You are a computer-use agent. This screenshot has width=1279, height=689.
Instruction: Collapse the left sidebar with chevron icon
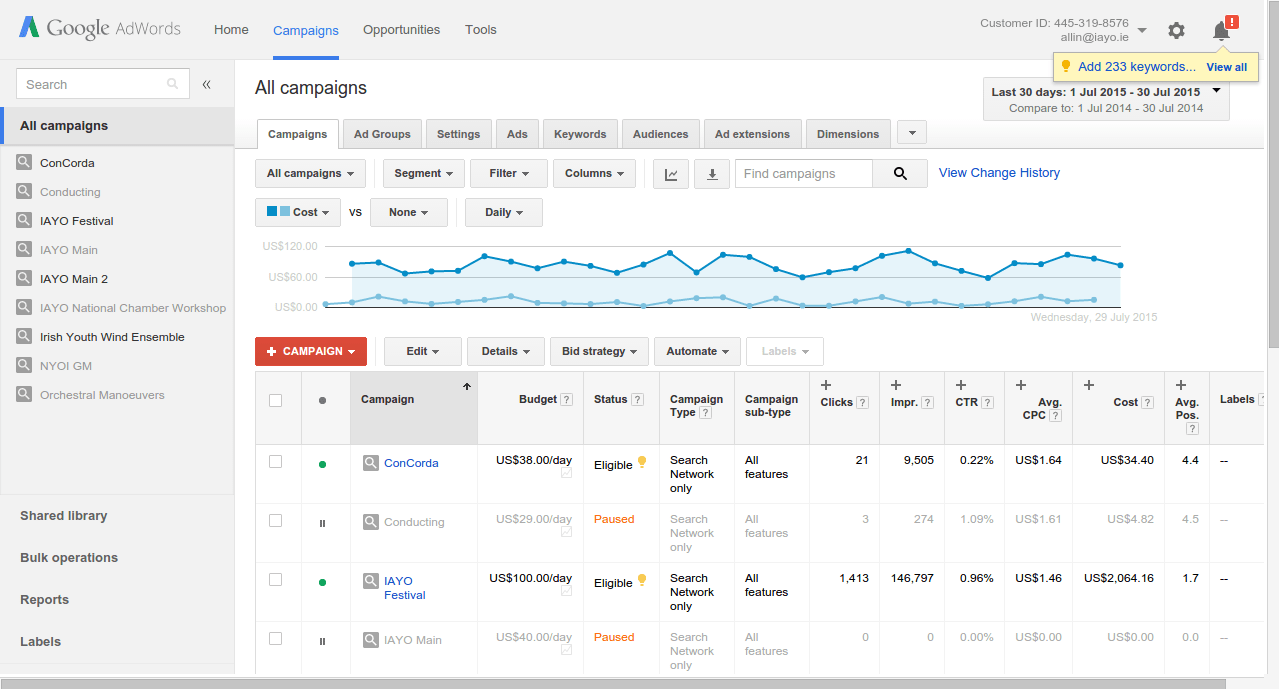(x=207, y=85)
